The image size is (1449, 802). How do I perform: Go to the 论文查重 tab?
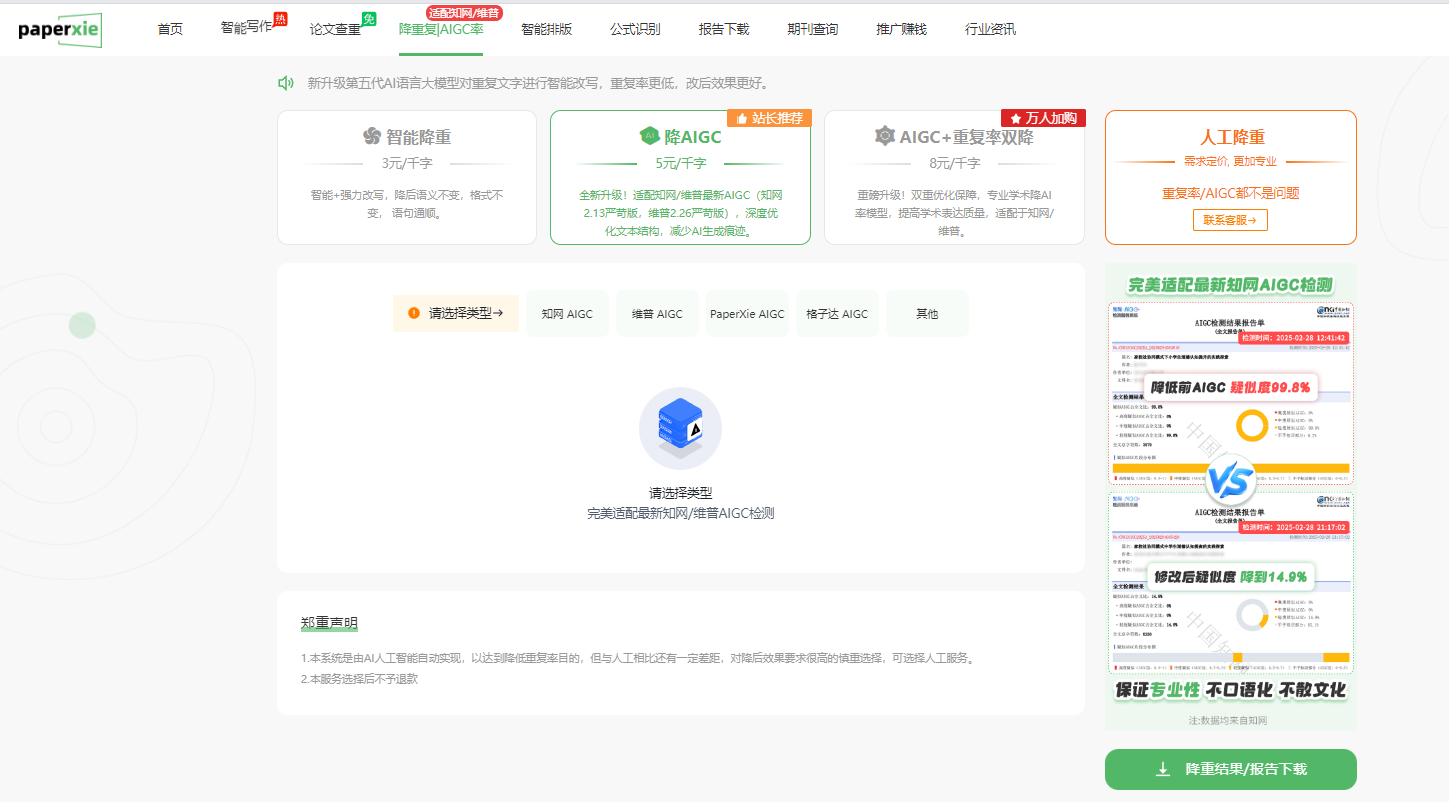[x=335, y=29]
